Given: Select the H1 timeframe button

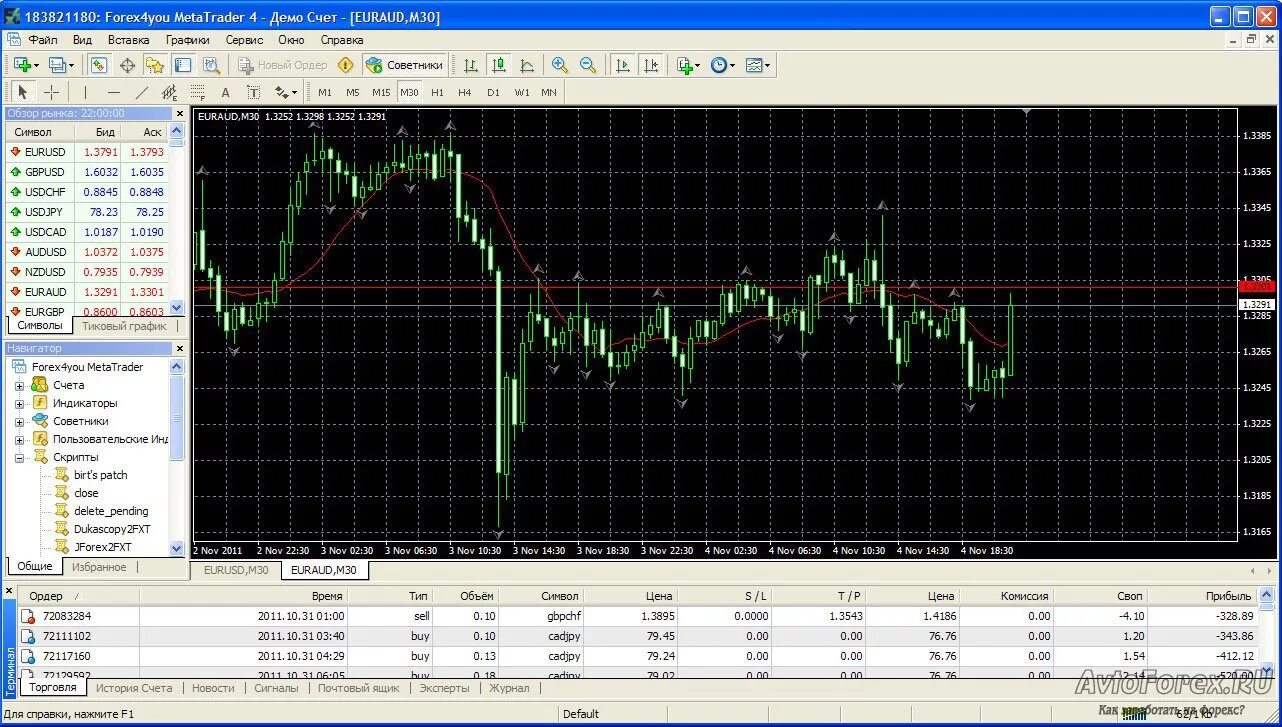Looking at the screenshot, I should pyautogui.click(x=437, y=92).
